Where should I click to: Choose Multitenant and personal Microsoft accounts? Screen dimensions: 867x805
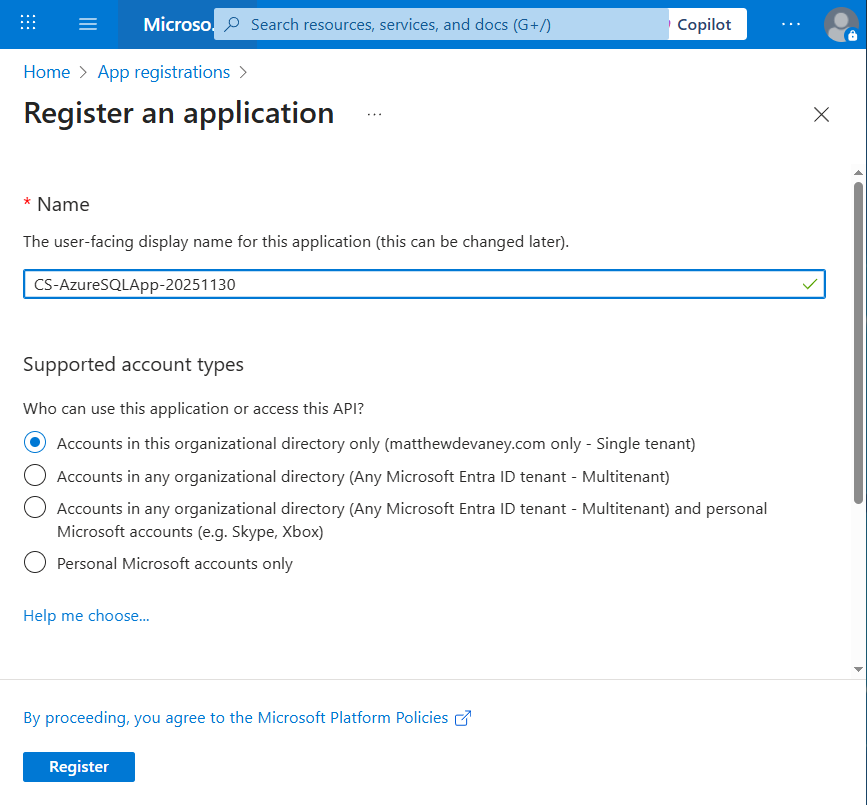(x=35, y=508)
